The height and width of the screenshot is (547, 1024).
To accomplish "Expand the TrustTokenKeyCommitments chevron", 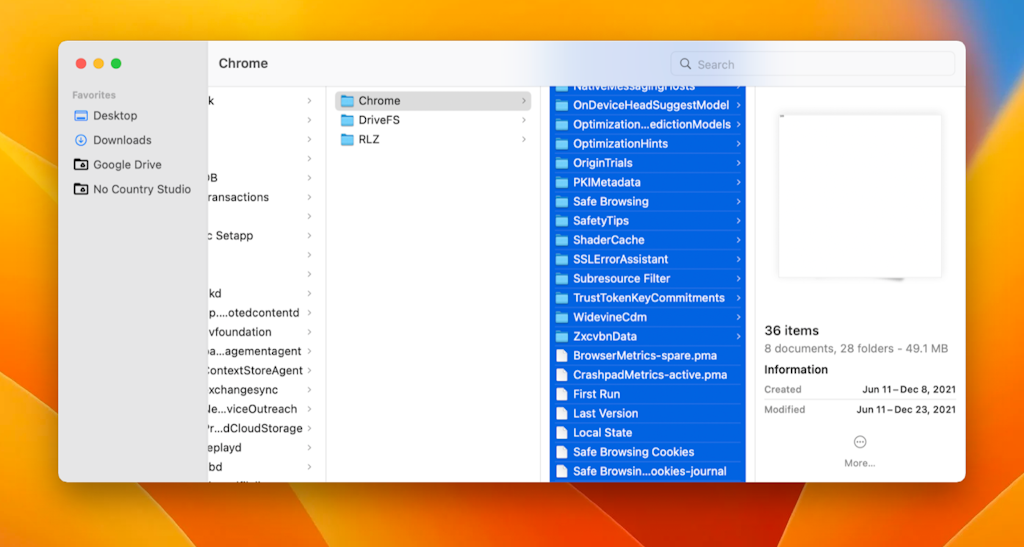I will (x=738, y=298).
